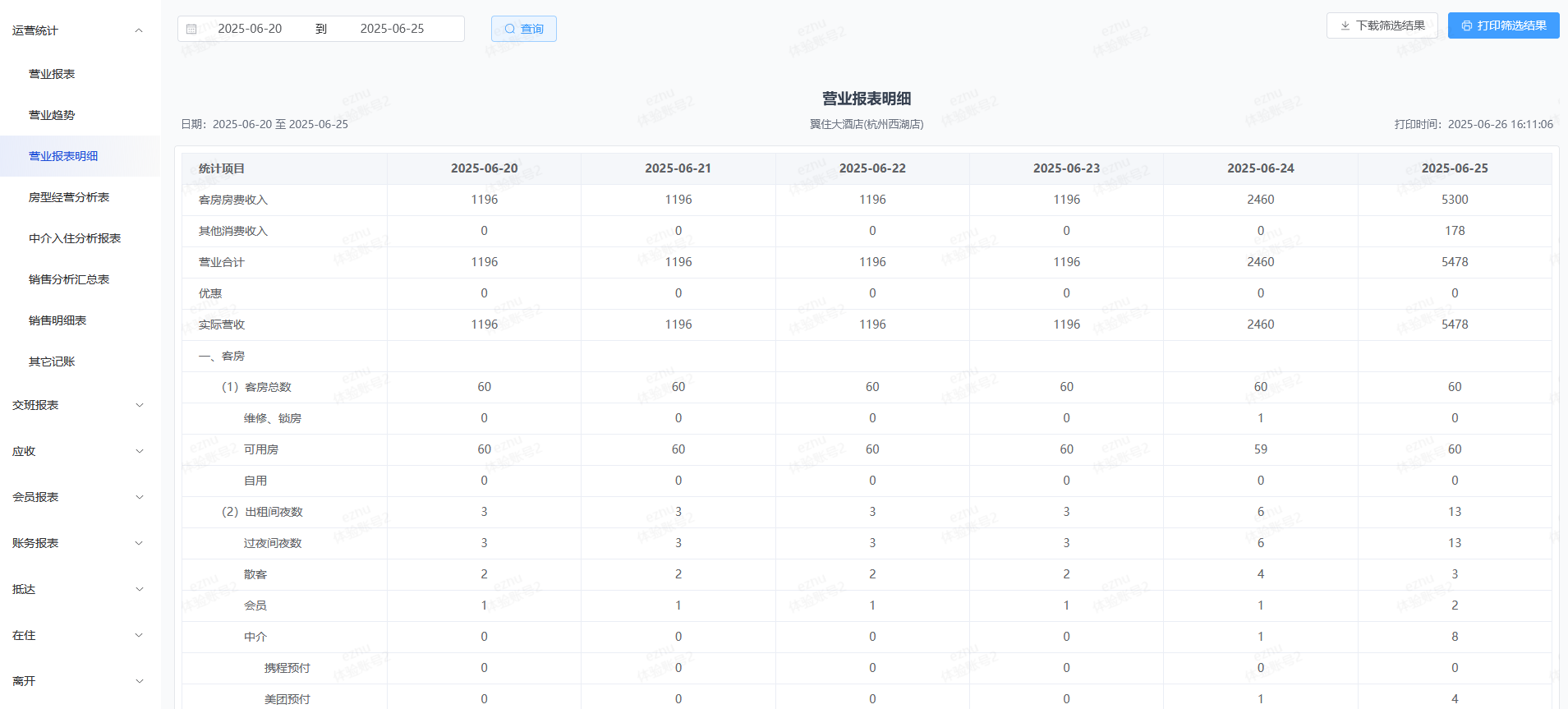Set the start date field 2025-06-20
This screenshot has height=709, width=1568.
click(250, 29)
